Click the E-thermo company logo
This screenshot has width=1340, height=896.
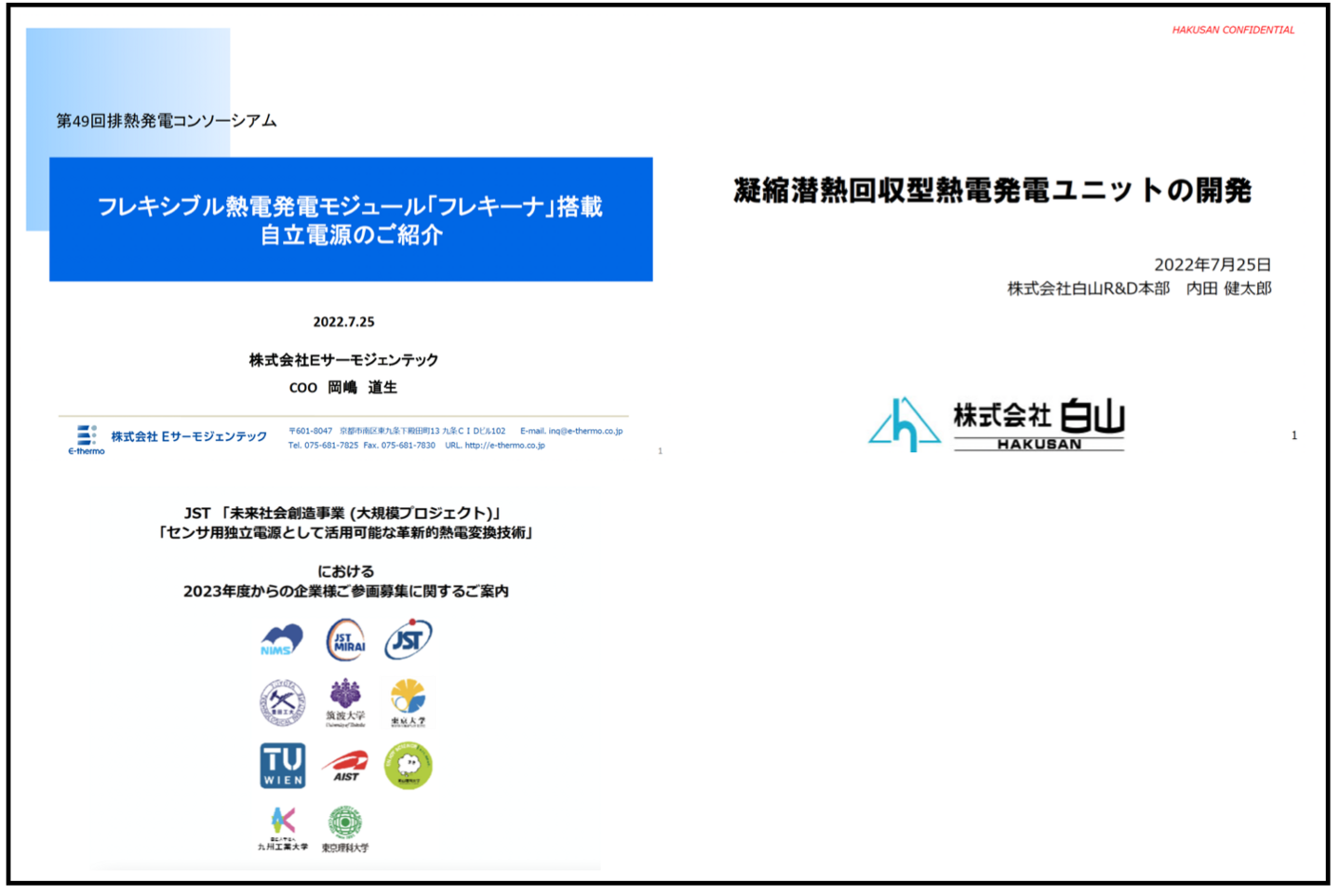click(x=87, y=438)
